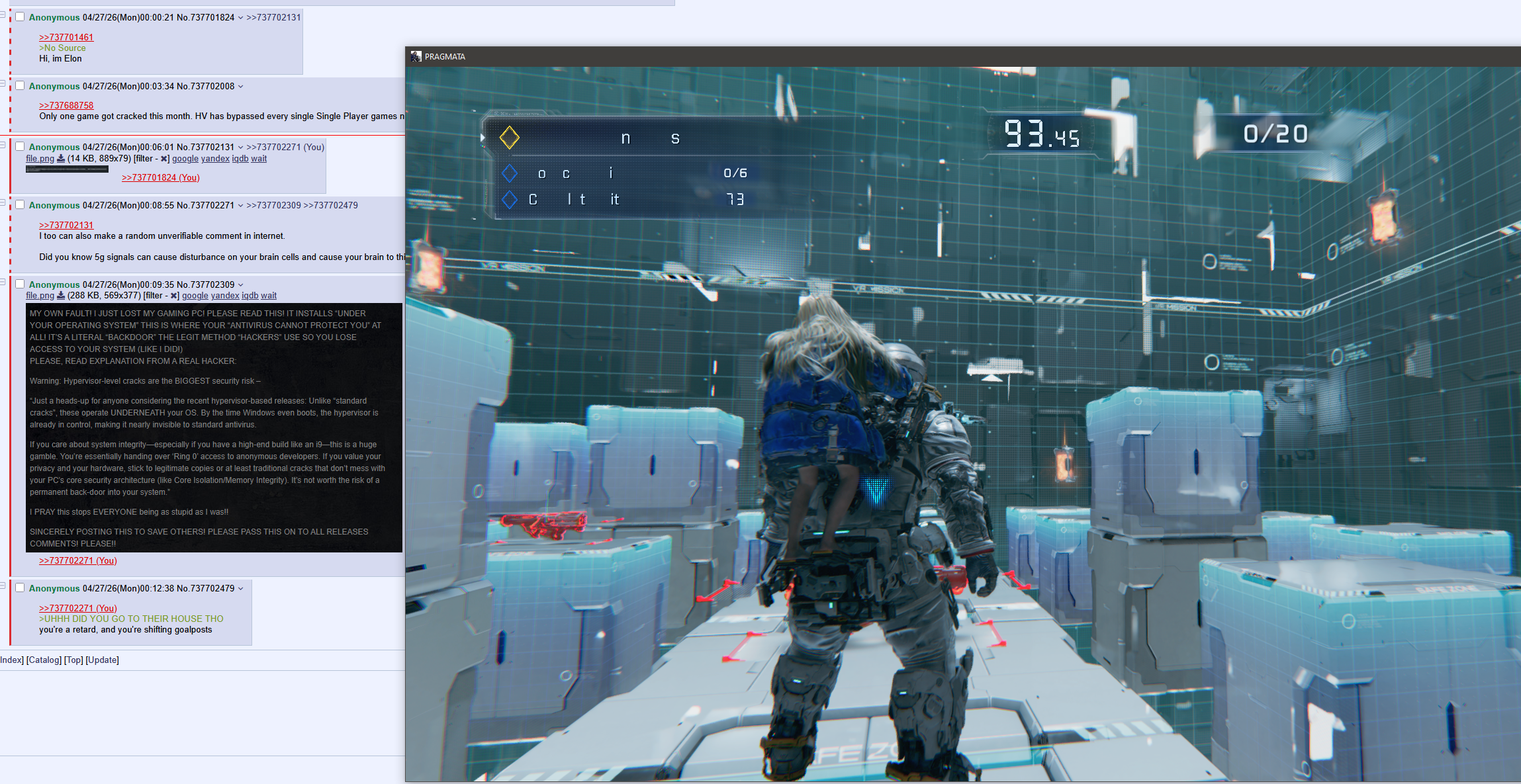Click the filter remove X for the 889x79 image
The height and width of the screenshot is (784, 1521).
click(164, 159)
